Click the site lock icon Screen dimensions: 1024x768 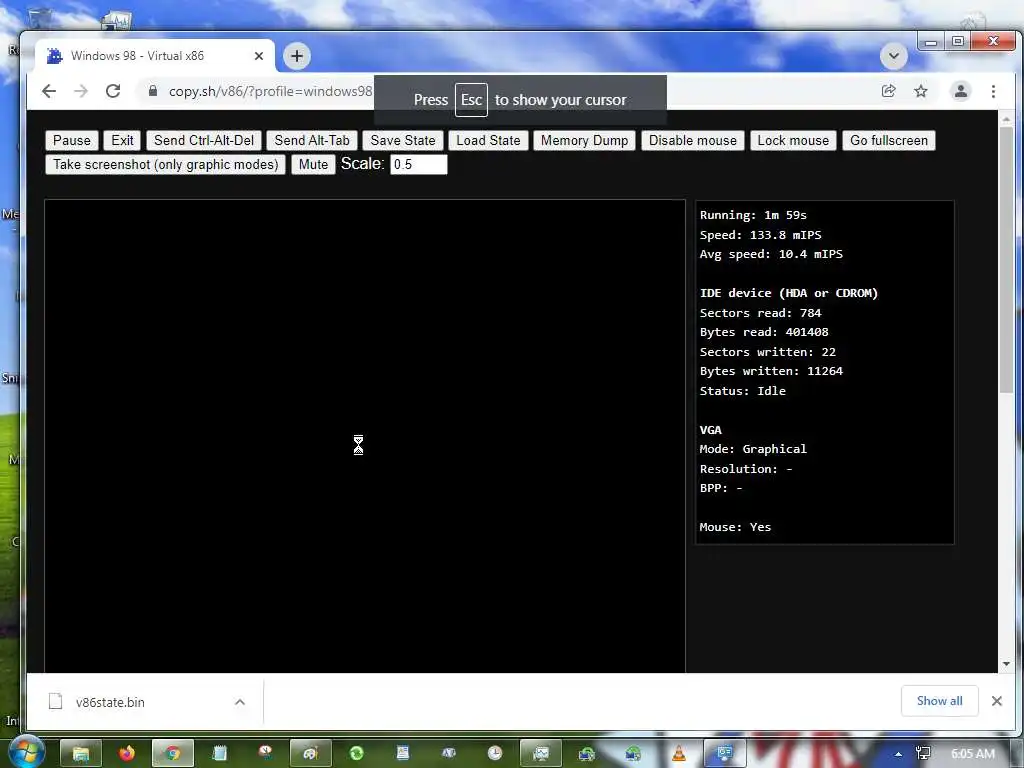tap(153, 91)
